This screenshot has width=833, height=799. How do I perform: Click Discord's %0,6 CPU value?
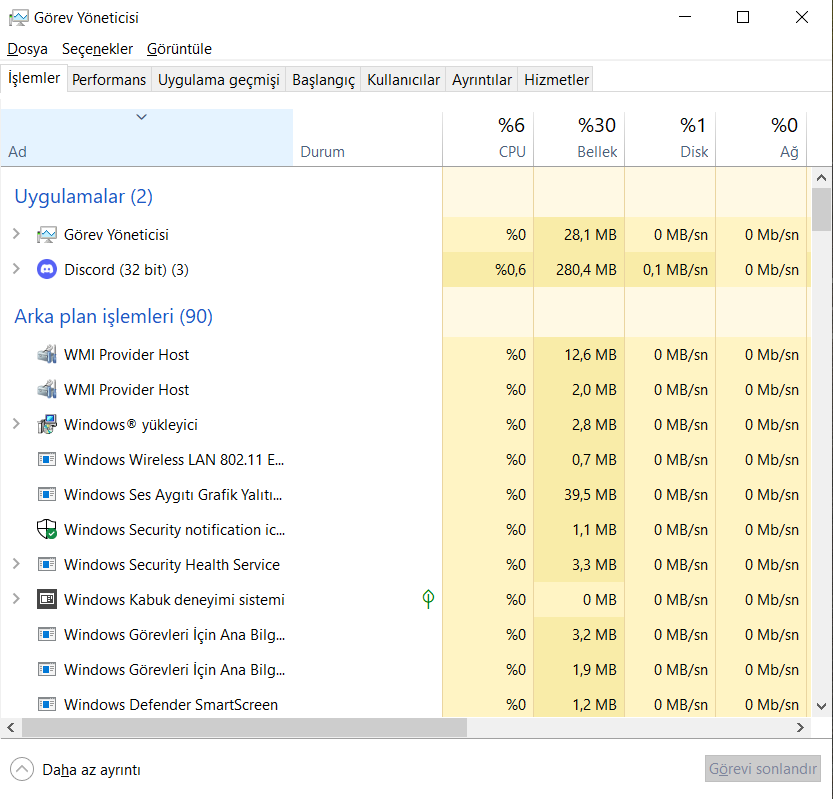coord(510,270)
